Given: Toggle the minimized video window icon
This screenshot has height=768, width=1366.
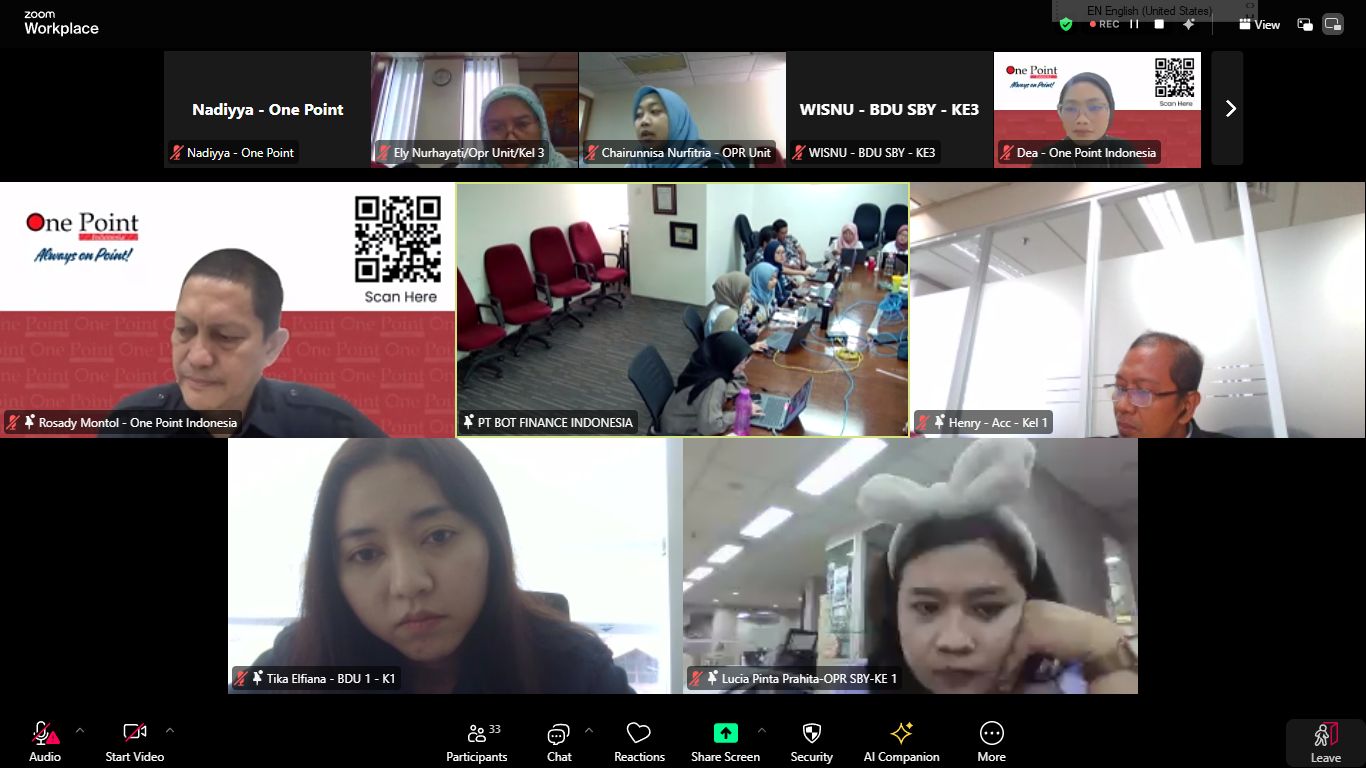Looking at the screenshot, I should pos(1305,24).
